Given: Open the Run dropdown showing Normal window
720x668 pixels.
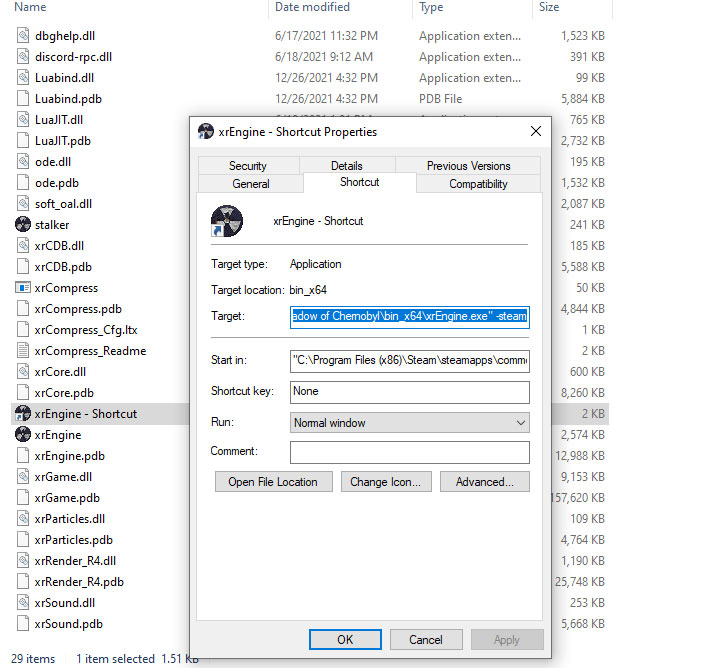Looking at the screenshot, I should coord(409,423).
